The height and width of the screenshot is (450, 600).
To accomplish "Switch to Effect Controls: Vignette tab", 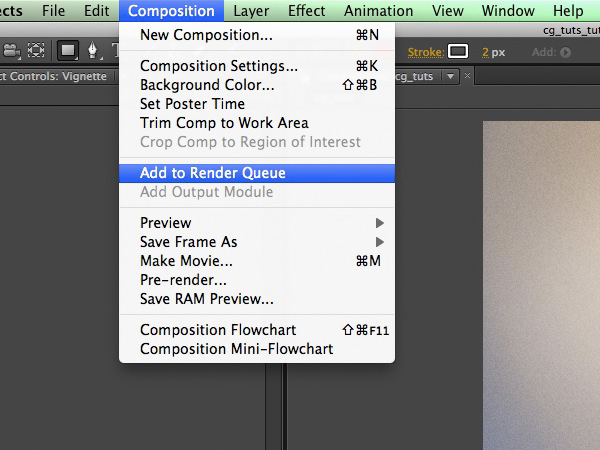I will point(54,76).
